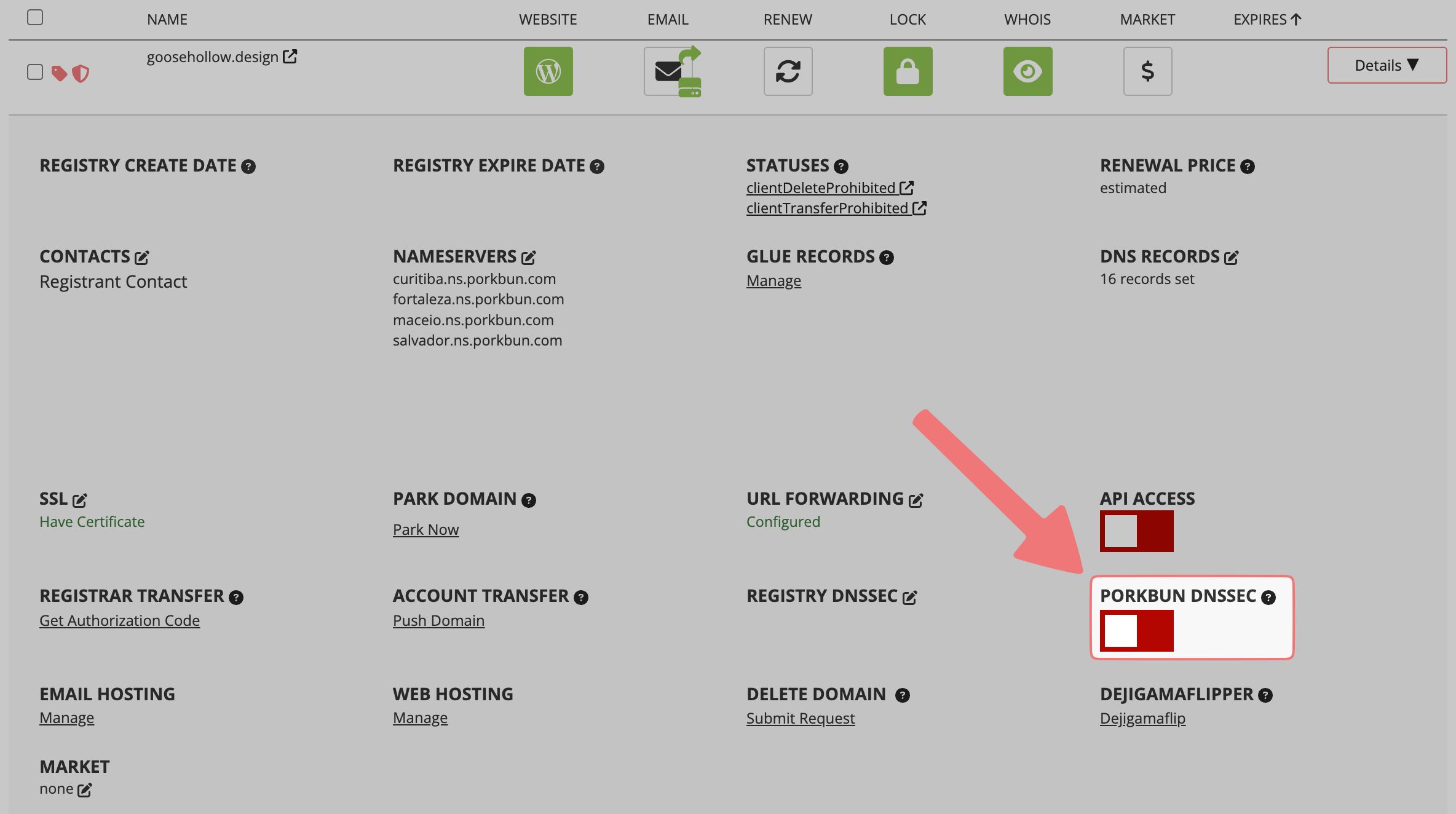Click the NAME column header
The width and height of the screenshot is (1456, 814).
[x=167, y=20]
